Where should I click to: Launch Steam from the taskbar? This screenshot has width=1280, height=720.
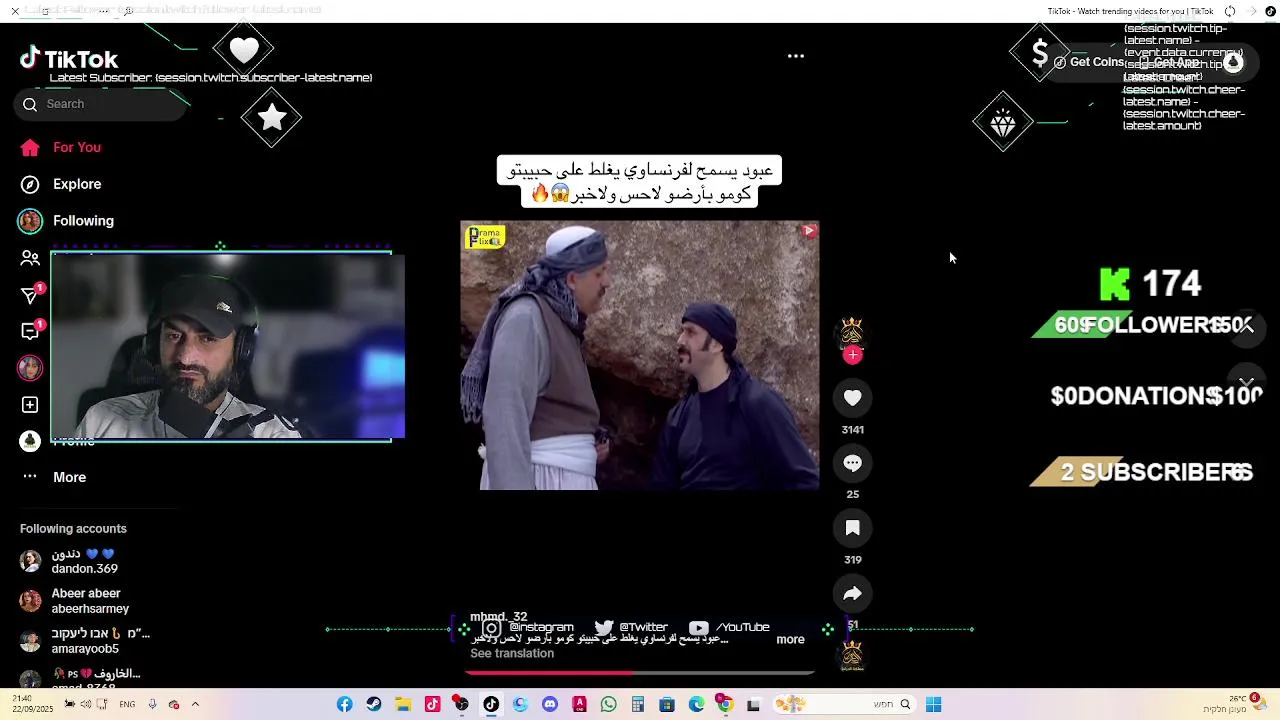tap(374, 705)
